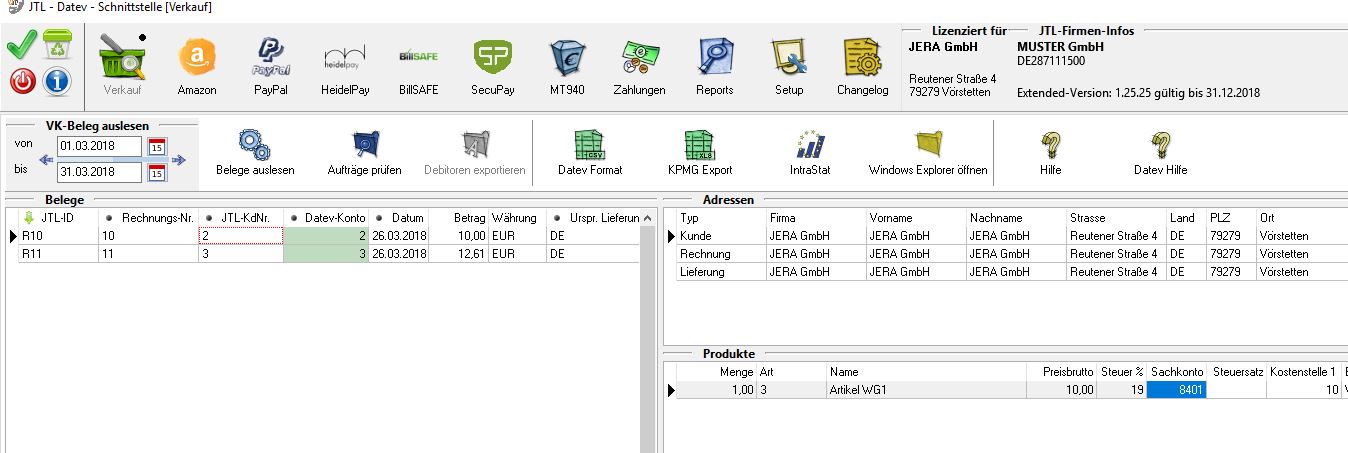
Task: Click Datev-Konto cell of row R11
Action: [326, 254]
